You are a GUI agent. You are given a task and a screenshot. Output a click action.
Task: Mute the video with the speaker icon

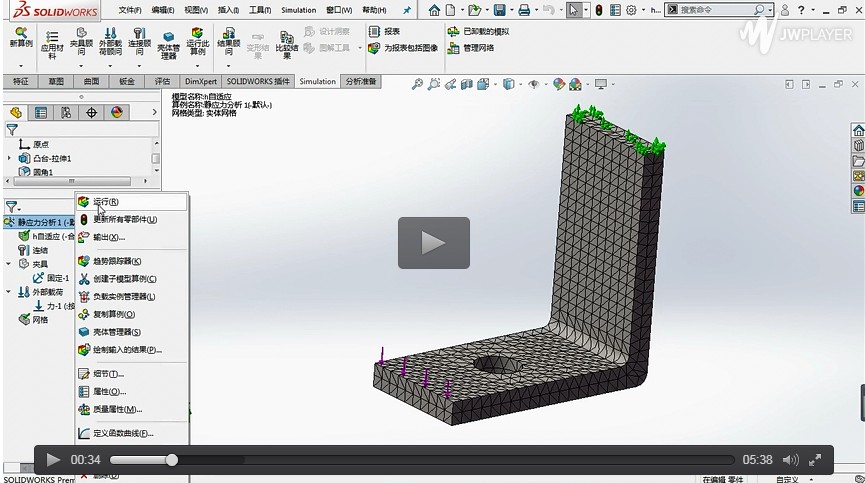[x=790, y=460]
